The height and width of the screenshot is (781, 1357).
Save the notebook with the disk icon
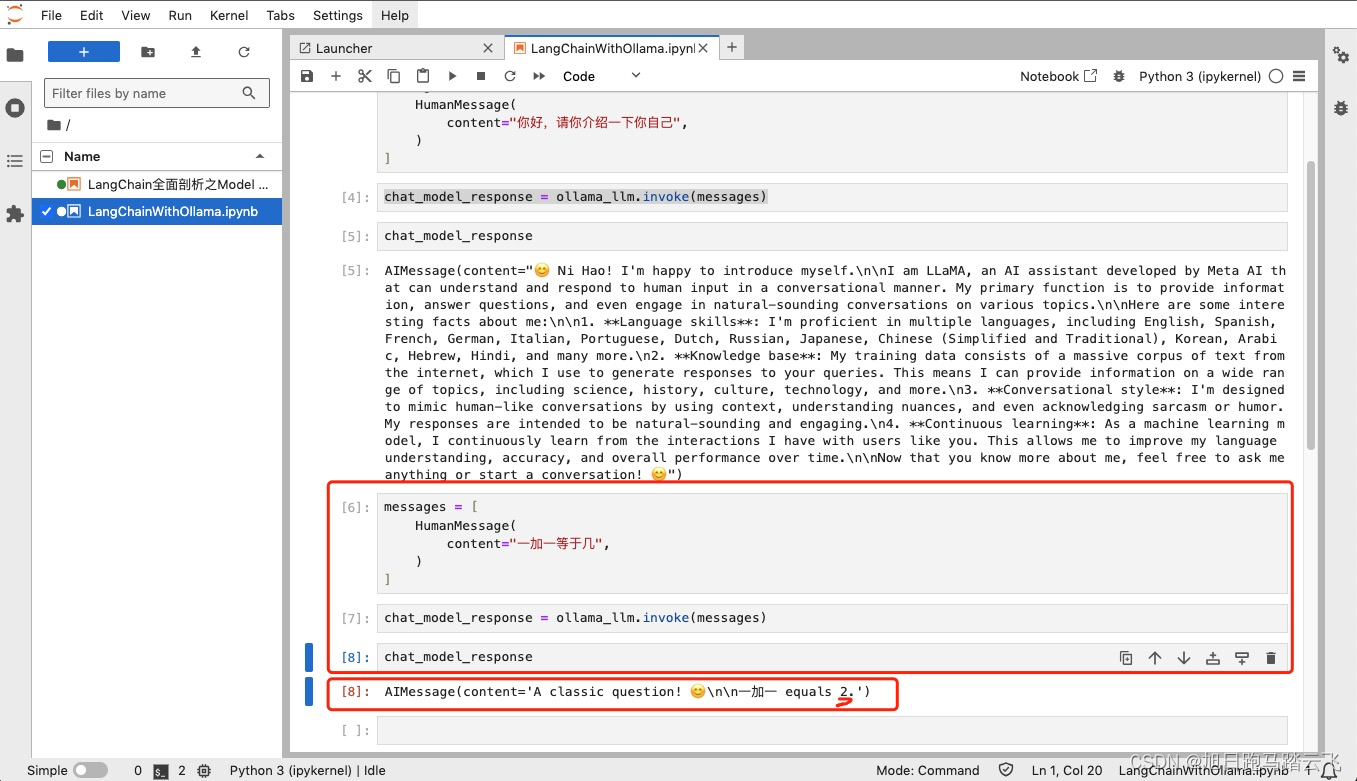[x=307, y=76]
